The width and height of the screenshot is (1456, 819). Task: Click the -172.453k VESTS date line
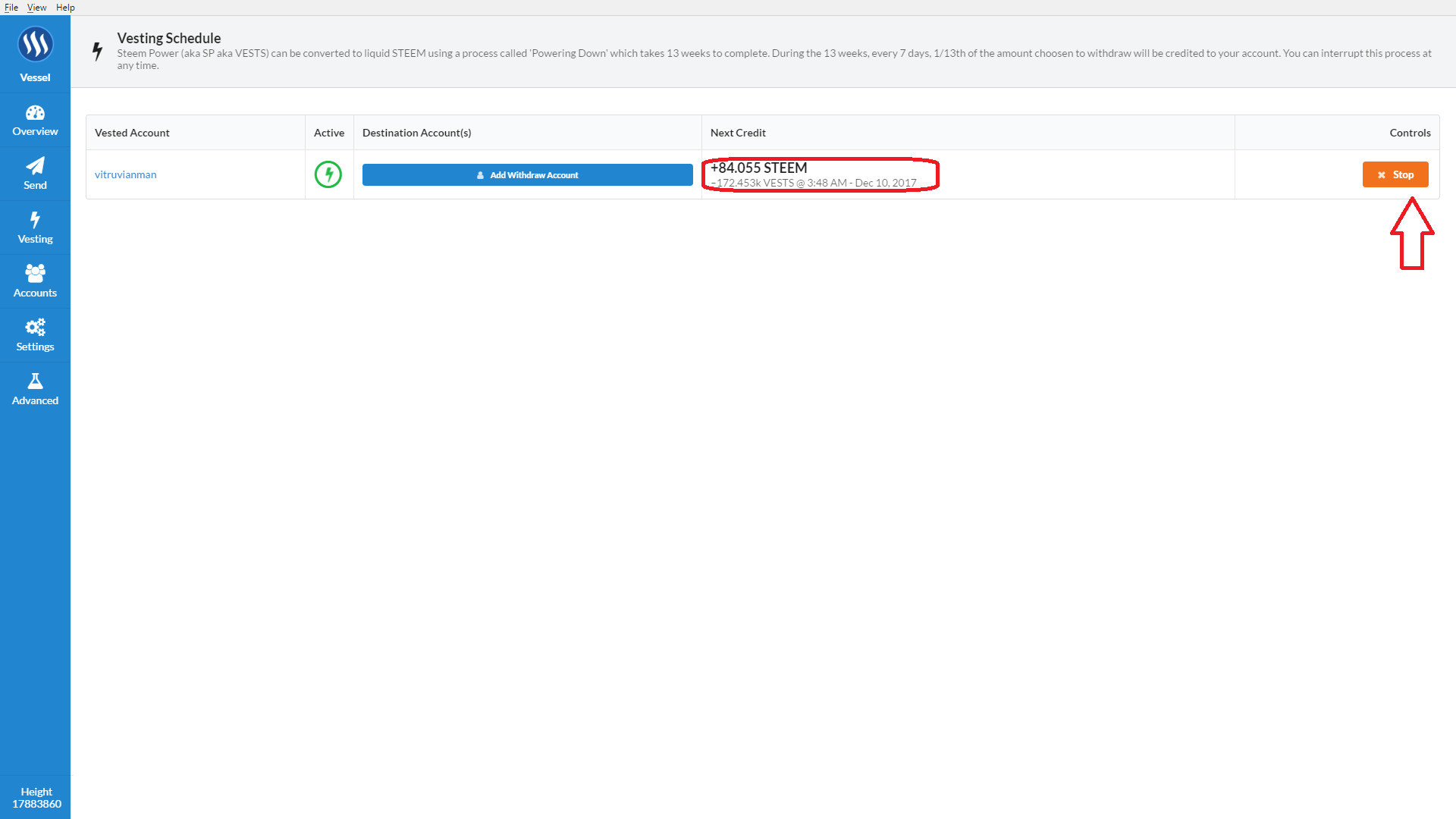point(814,183)
